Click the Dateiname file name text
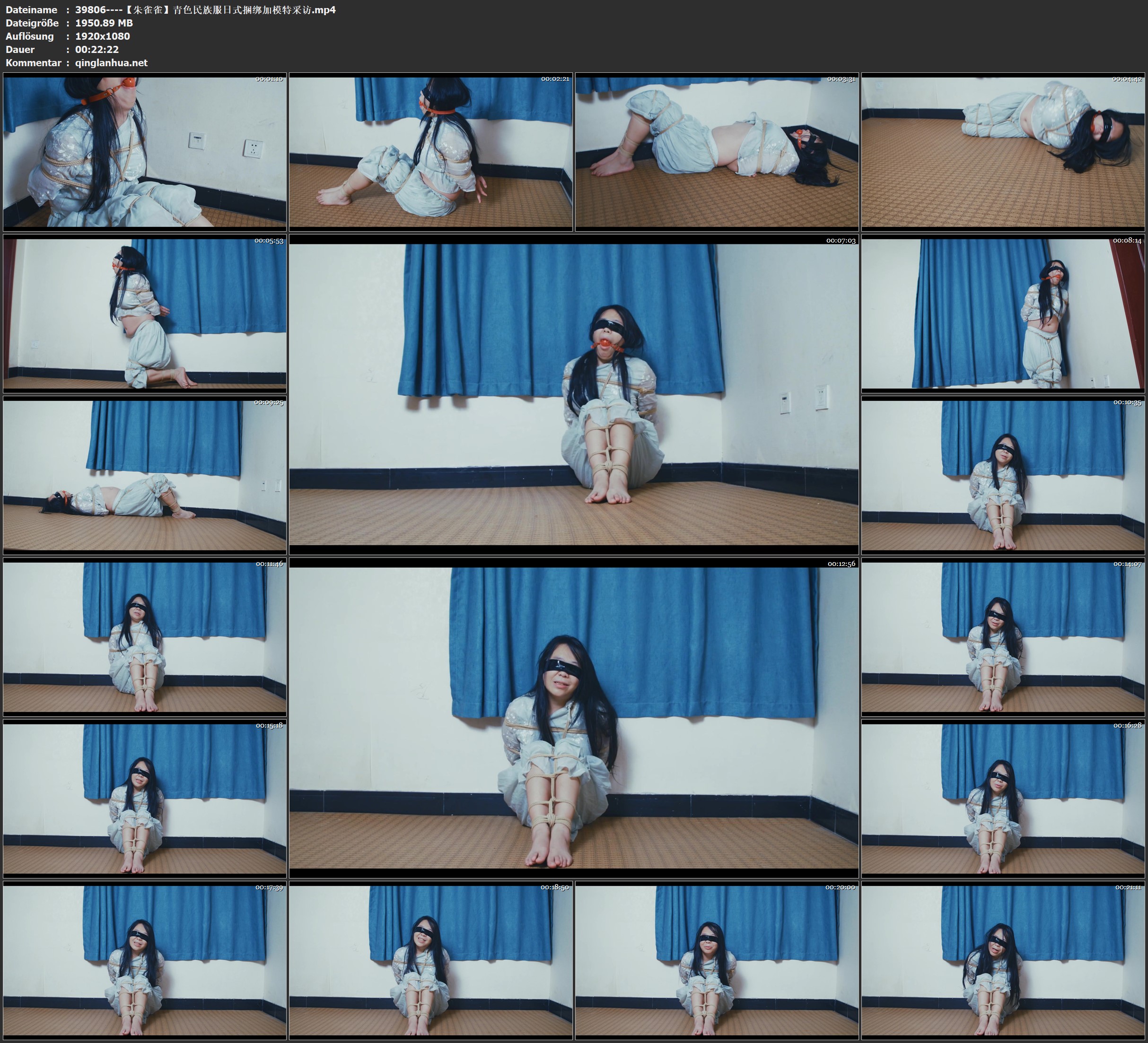Viewport: 1148px width, 1043px height. (205, 9)
